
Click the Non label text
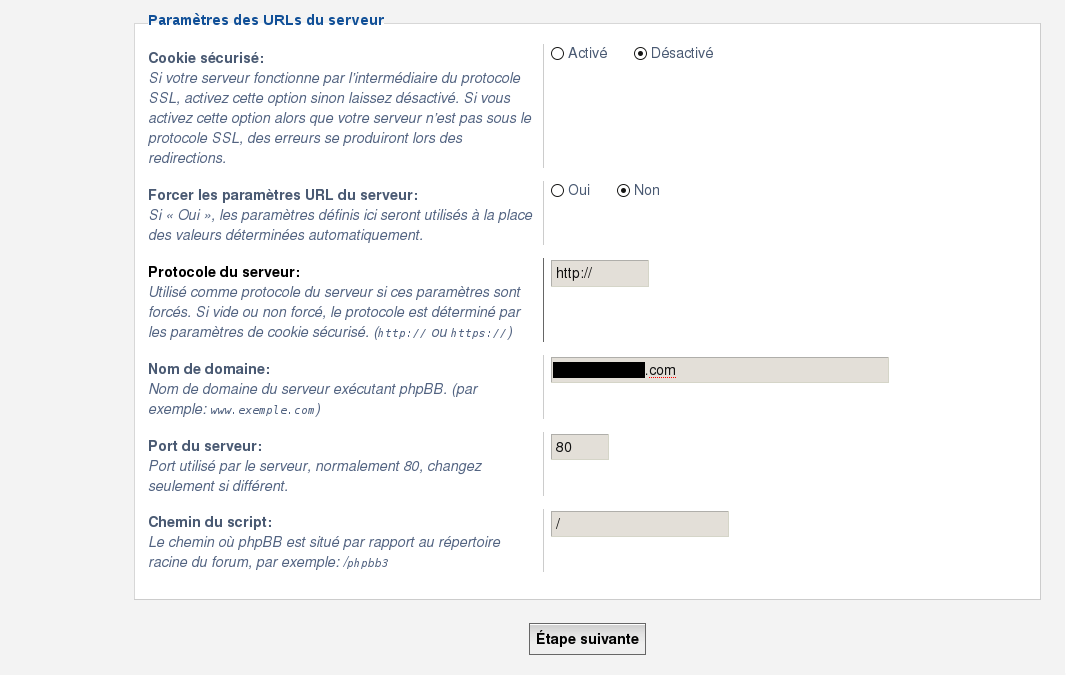tap(647, 190)
